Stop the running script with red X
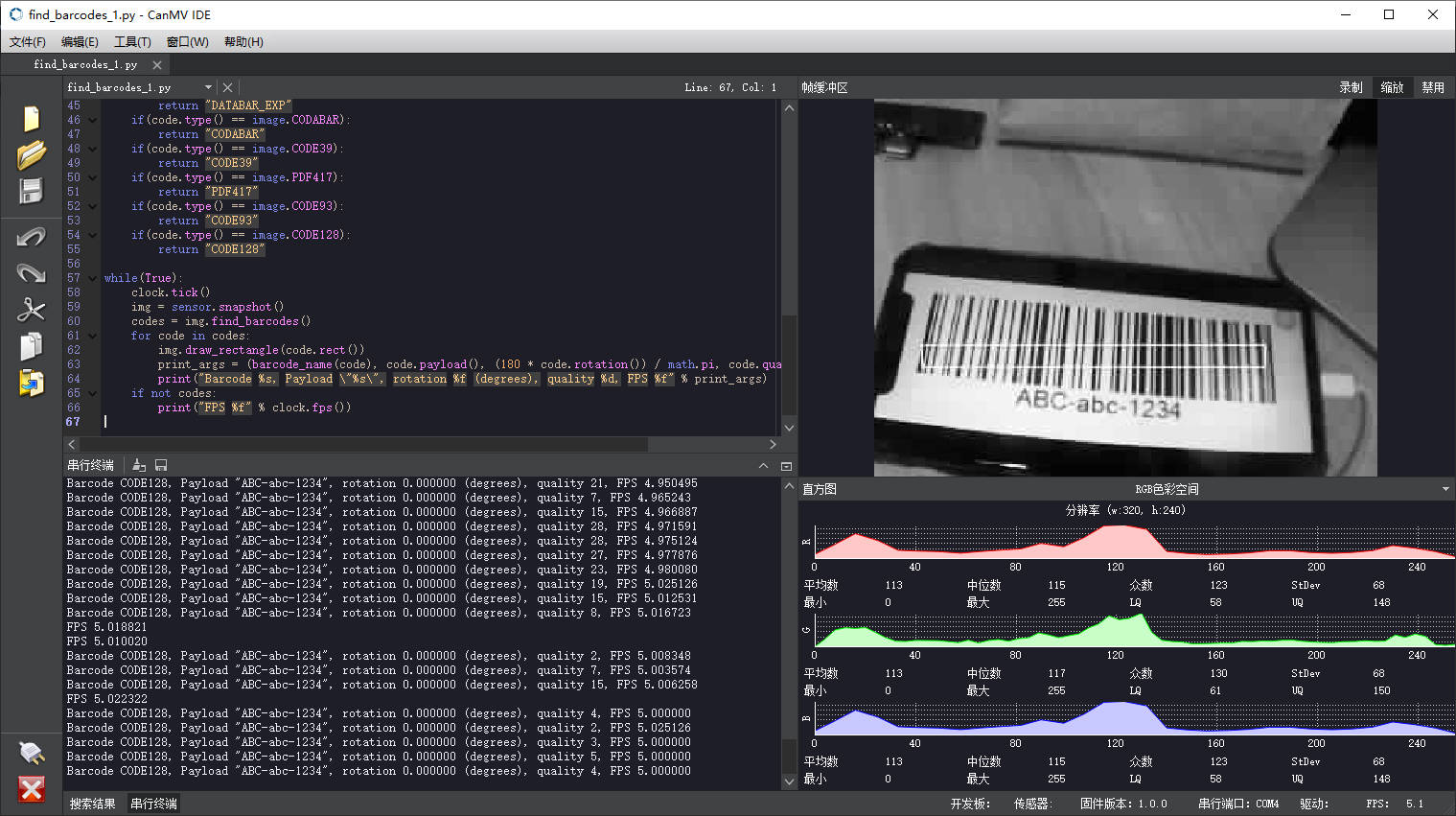The image size is (1456, 816). click(32, 789)
